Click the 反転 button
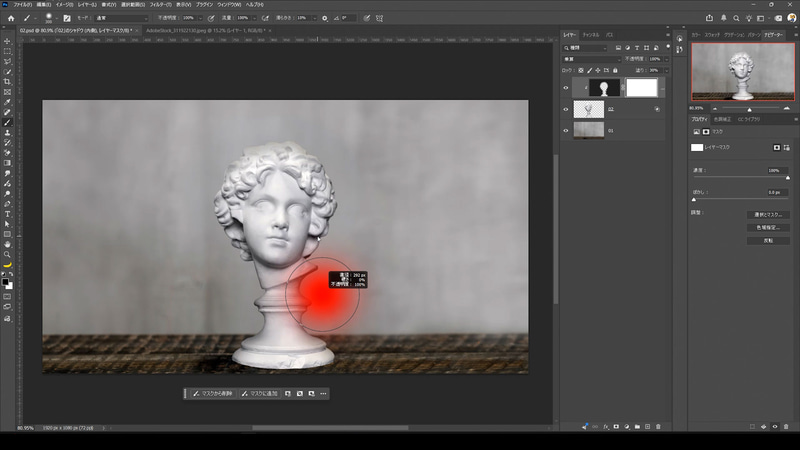 click(x=768, y=240)
